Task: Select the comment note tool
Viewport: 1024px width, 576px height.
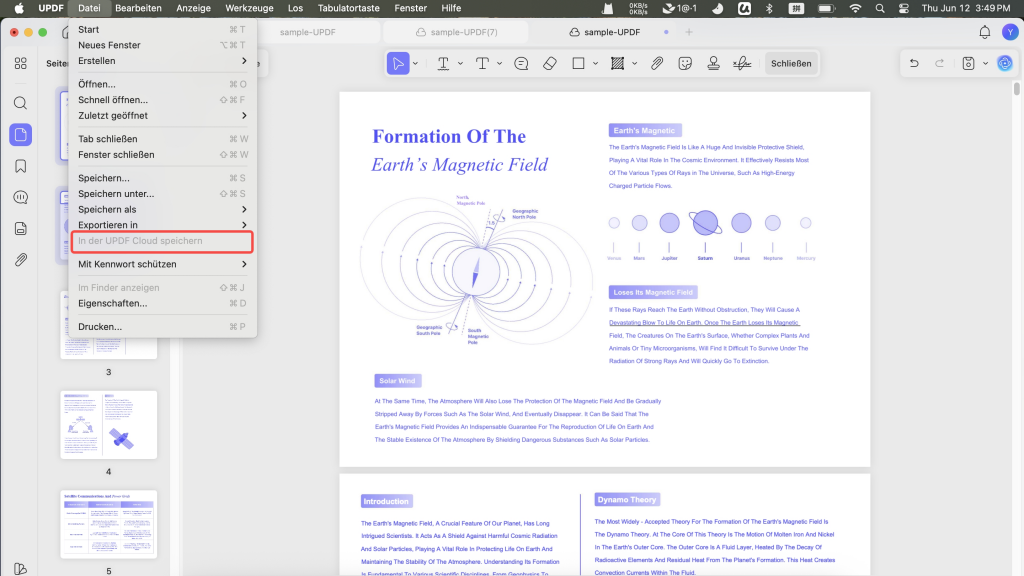Action: 521,63
